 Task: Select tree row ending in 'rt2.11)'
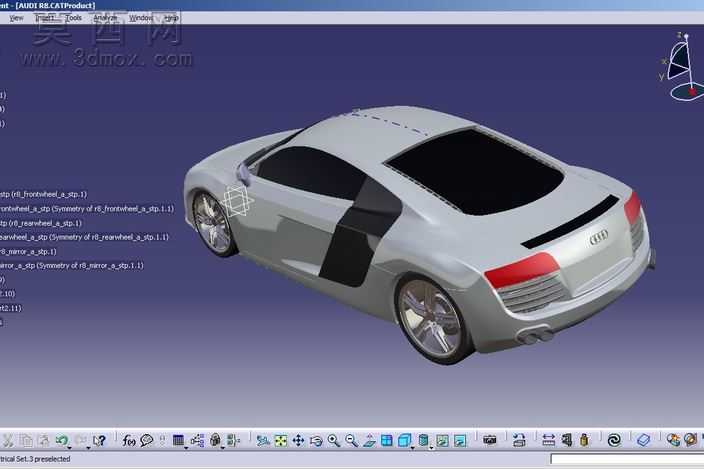(11, 308)
